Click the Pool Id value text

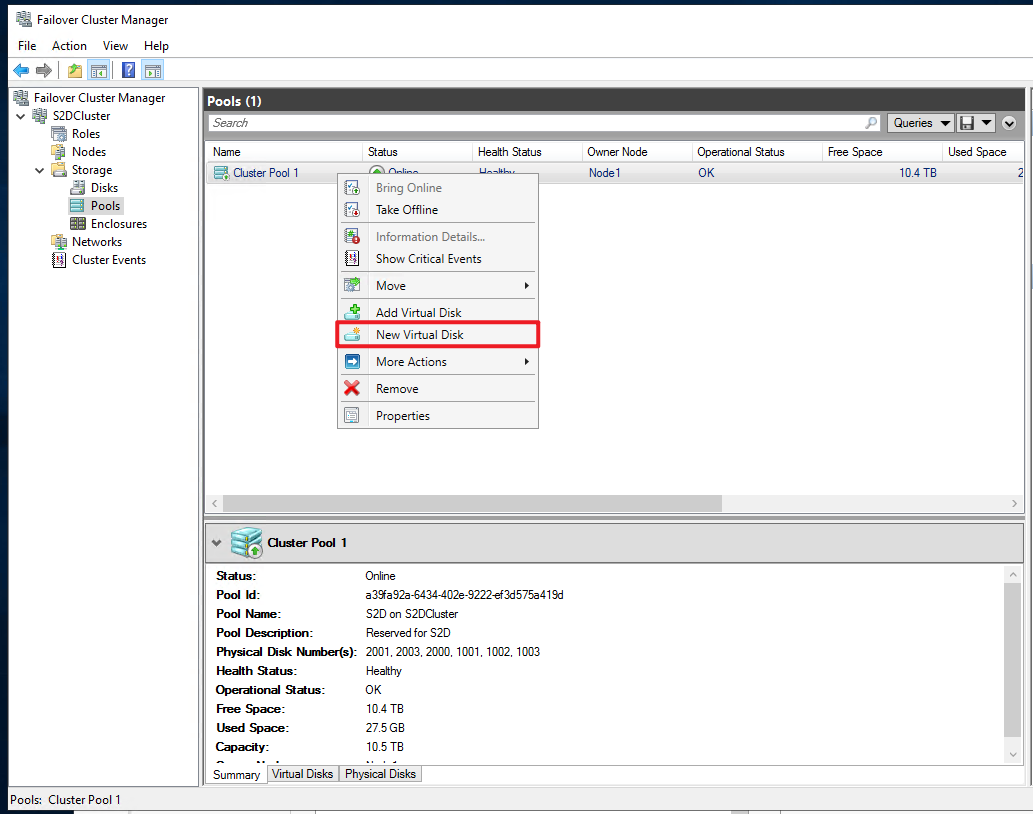click(x=464, y=595)
